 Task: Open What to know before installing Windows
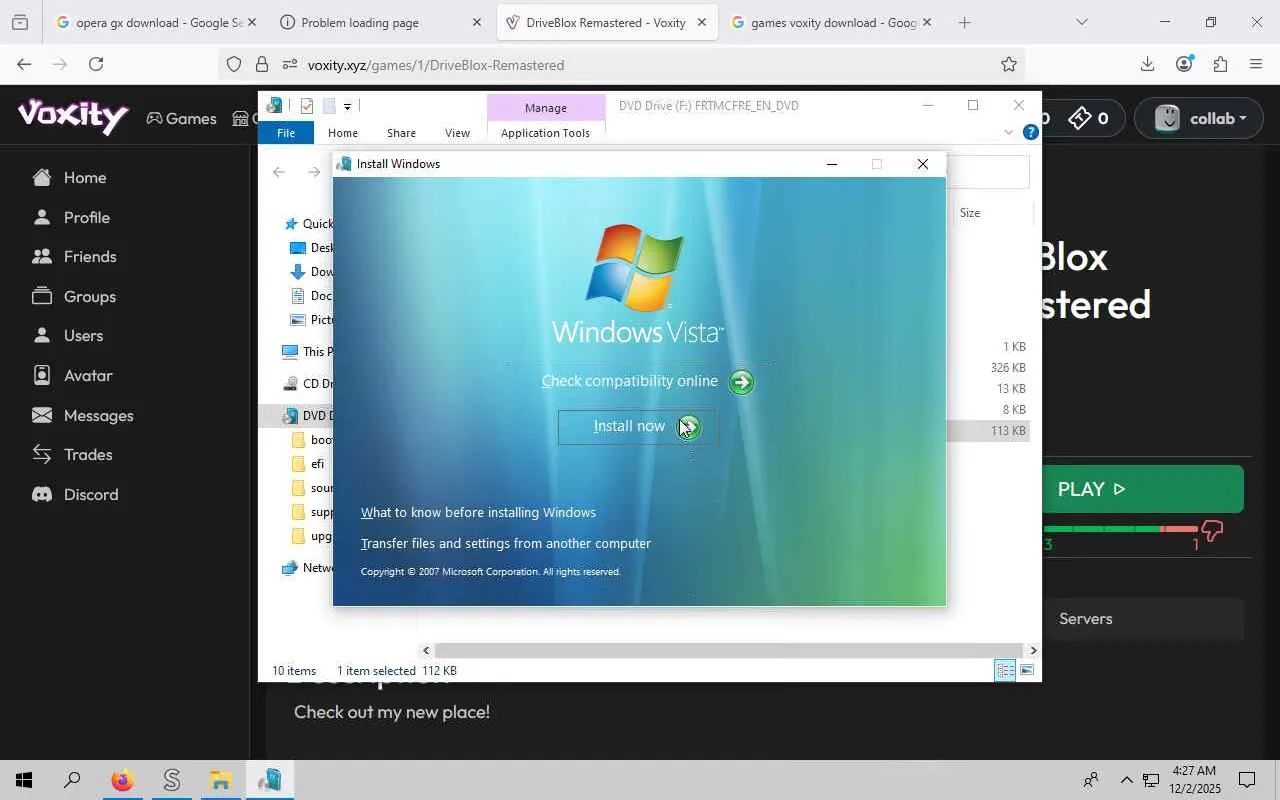pos(478,512)
